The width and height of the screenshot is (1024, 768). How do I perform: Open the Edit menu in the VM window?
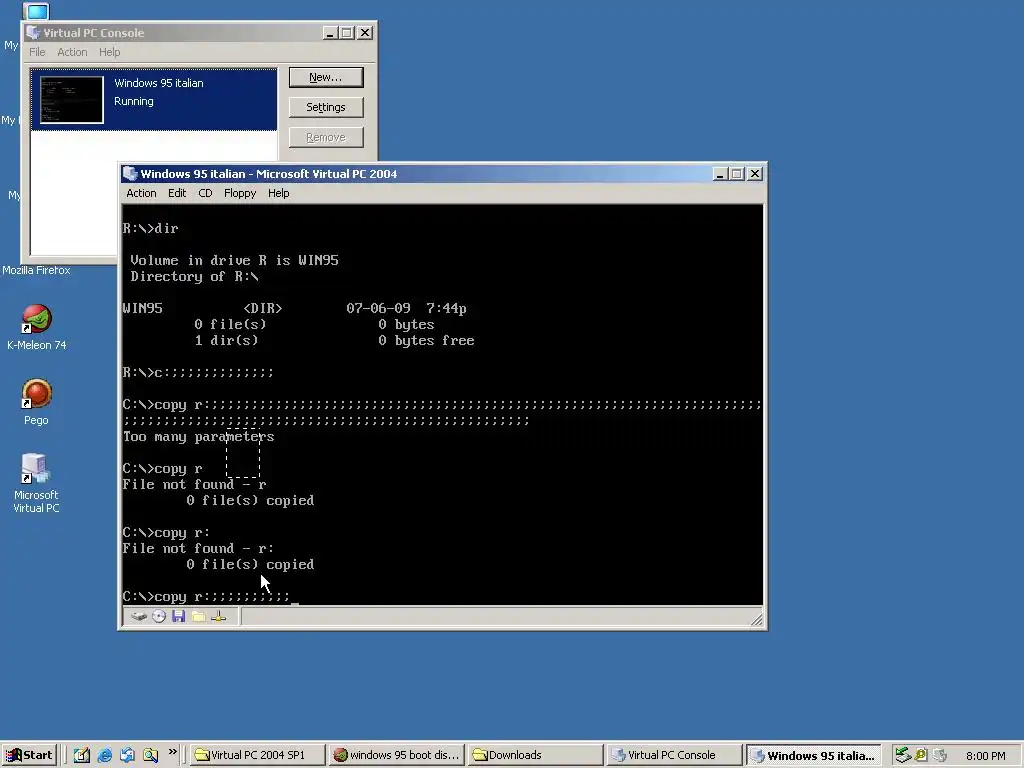coord(177,193)
